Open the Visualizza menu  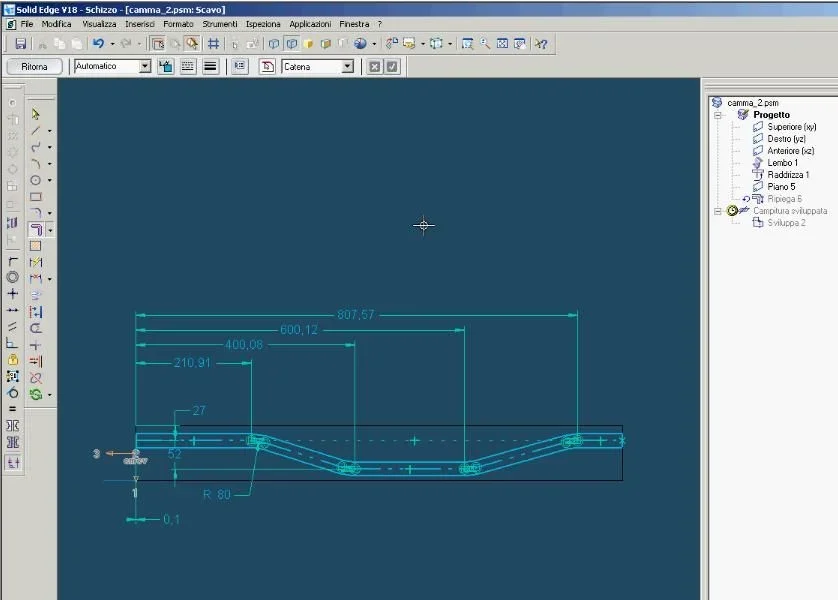99,24
